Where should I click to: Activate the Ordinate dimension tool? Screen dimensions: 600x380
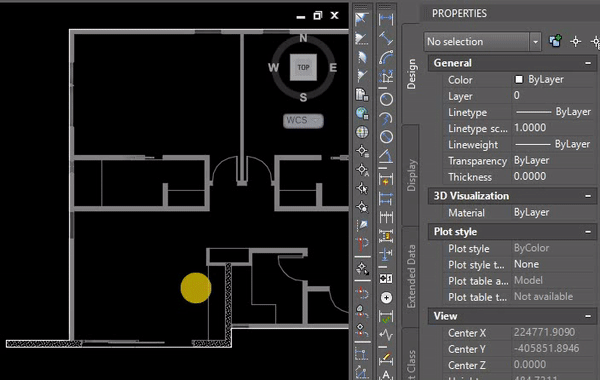pyautogui.click(x=386, y=77)
